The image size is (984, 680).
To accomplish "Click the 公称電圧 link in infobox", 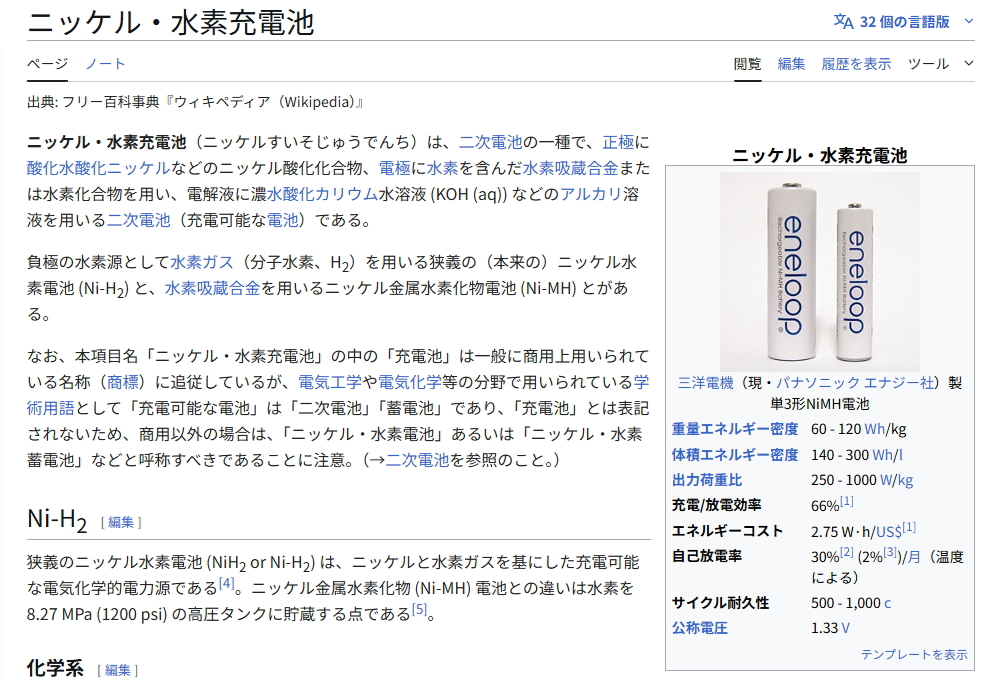I will [x=699, y=628].
